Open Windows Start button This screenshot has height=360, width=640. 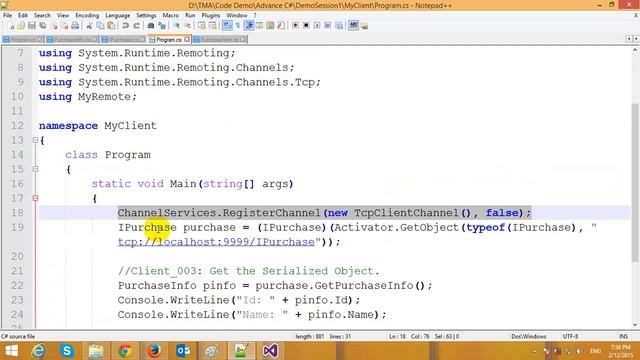pyautogui.click(x=11, y=351)
